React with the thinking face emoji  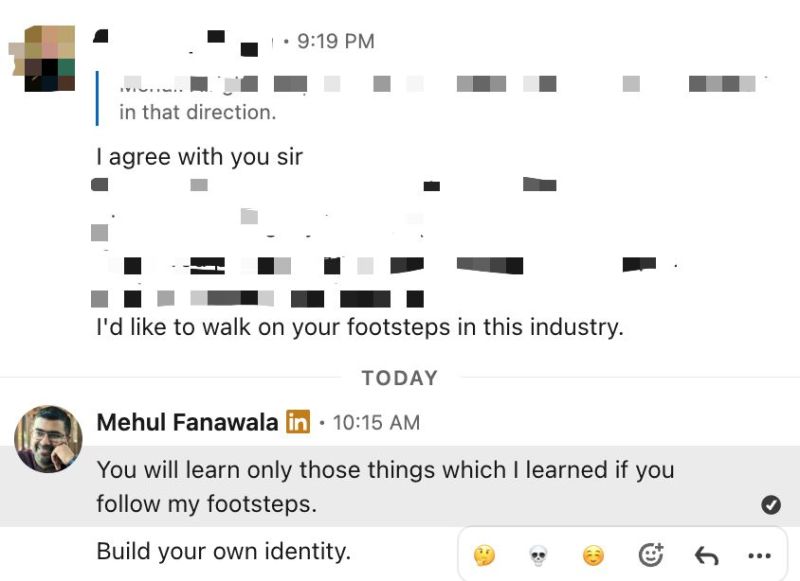point(484,555)
